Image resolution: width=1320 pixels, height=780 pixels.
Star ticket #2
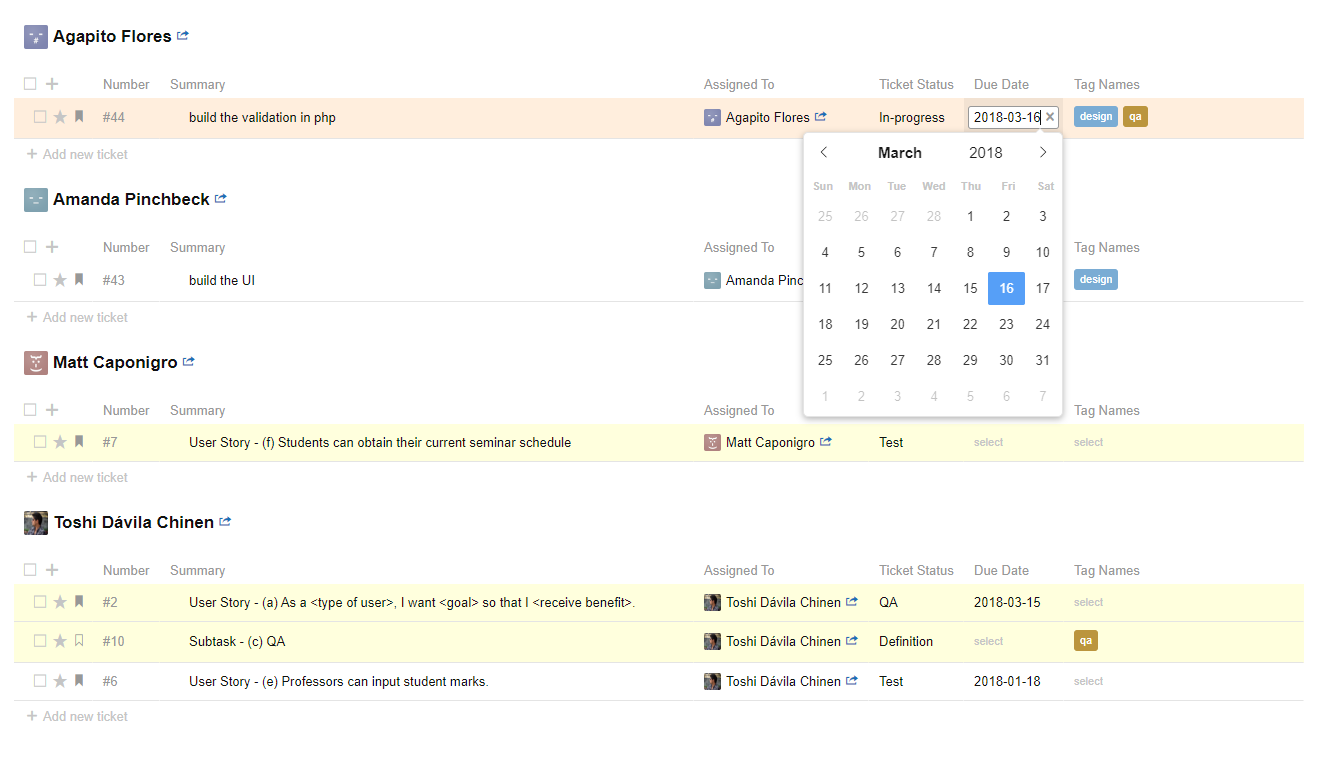[x=60, y=602]
